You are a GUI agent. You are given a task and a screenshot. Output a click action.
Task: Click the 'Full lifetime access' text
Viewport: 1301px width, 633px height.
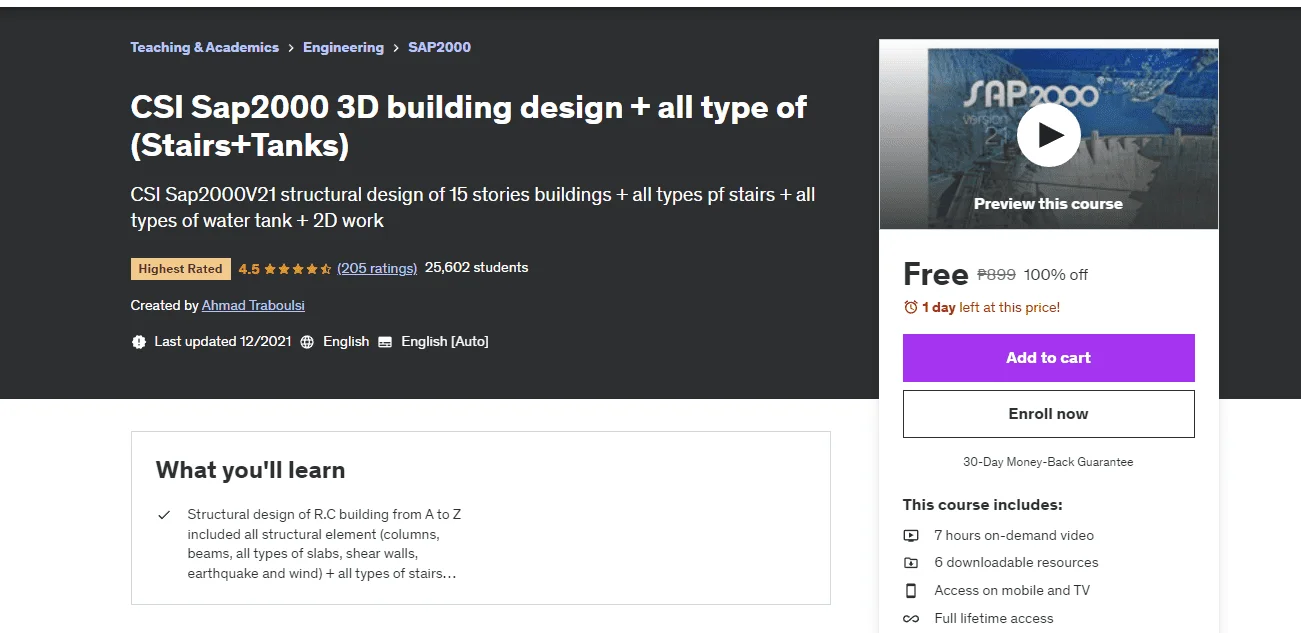pyautogui.click(x=994, y=619)
